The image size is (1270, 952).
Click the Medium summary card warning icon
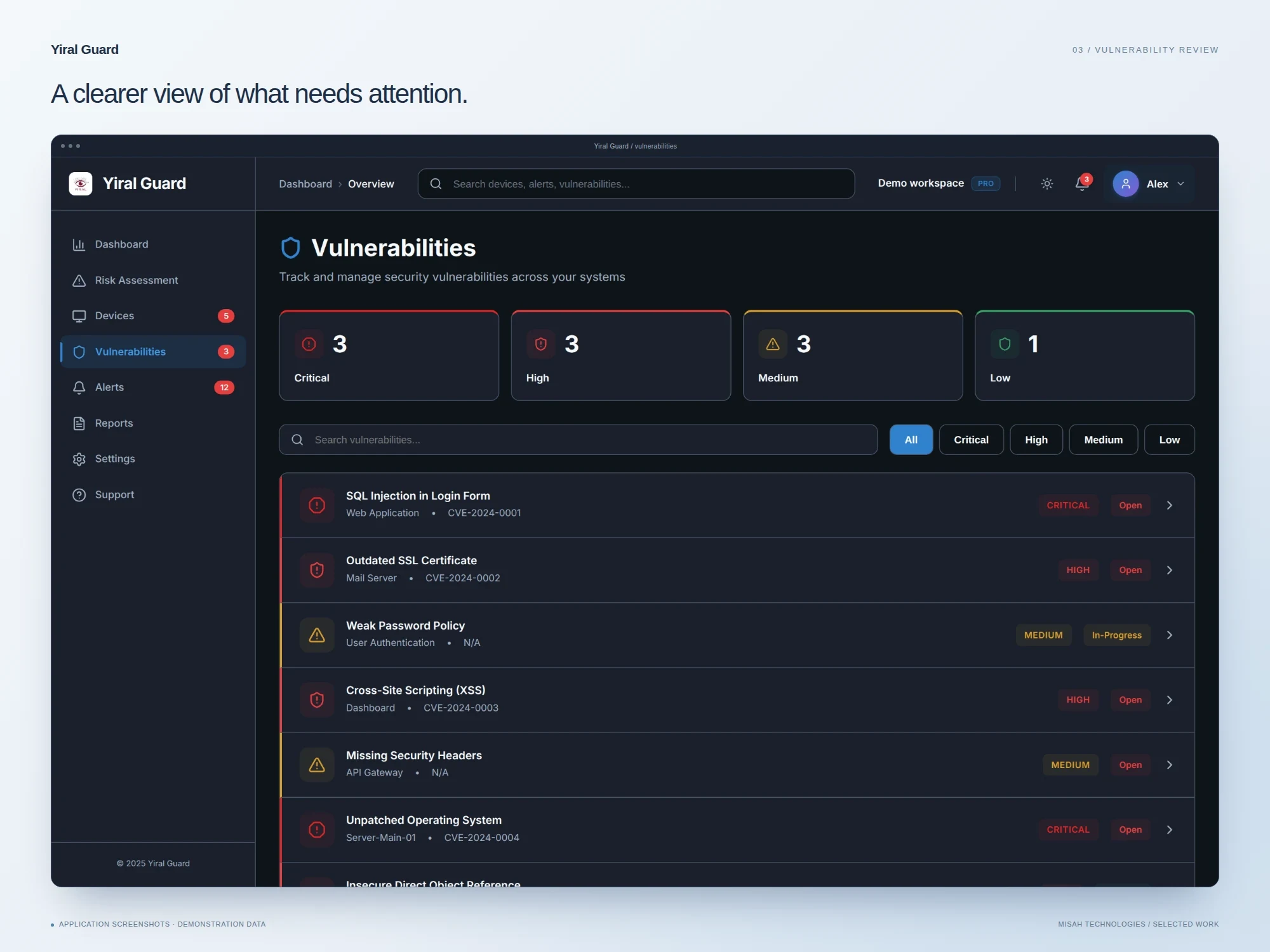[x=773, y=344]
